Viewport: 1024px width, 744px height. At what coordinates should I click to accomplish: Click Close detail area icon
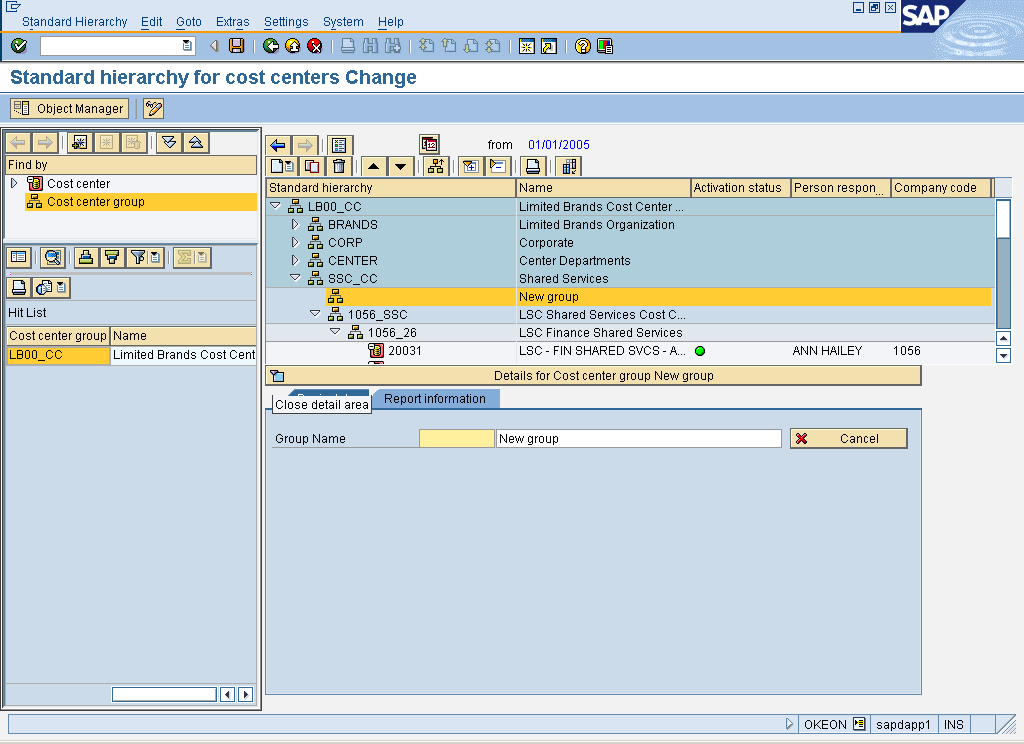(278, 376)
